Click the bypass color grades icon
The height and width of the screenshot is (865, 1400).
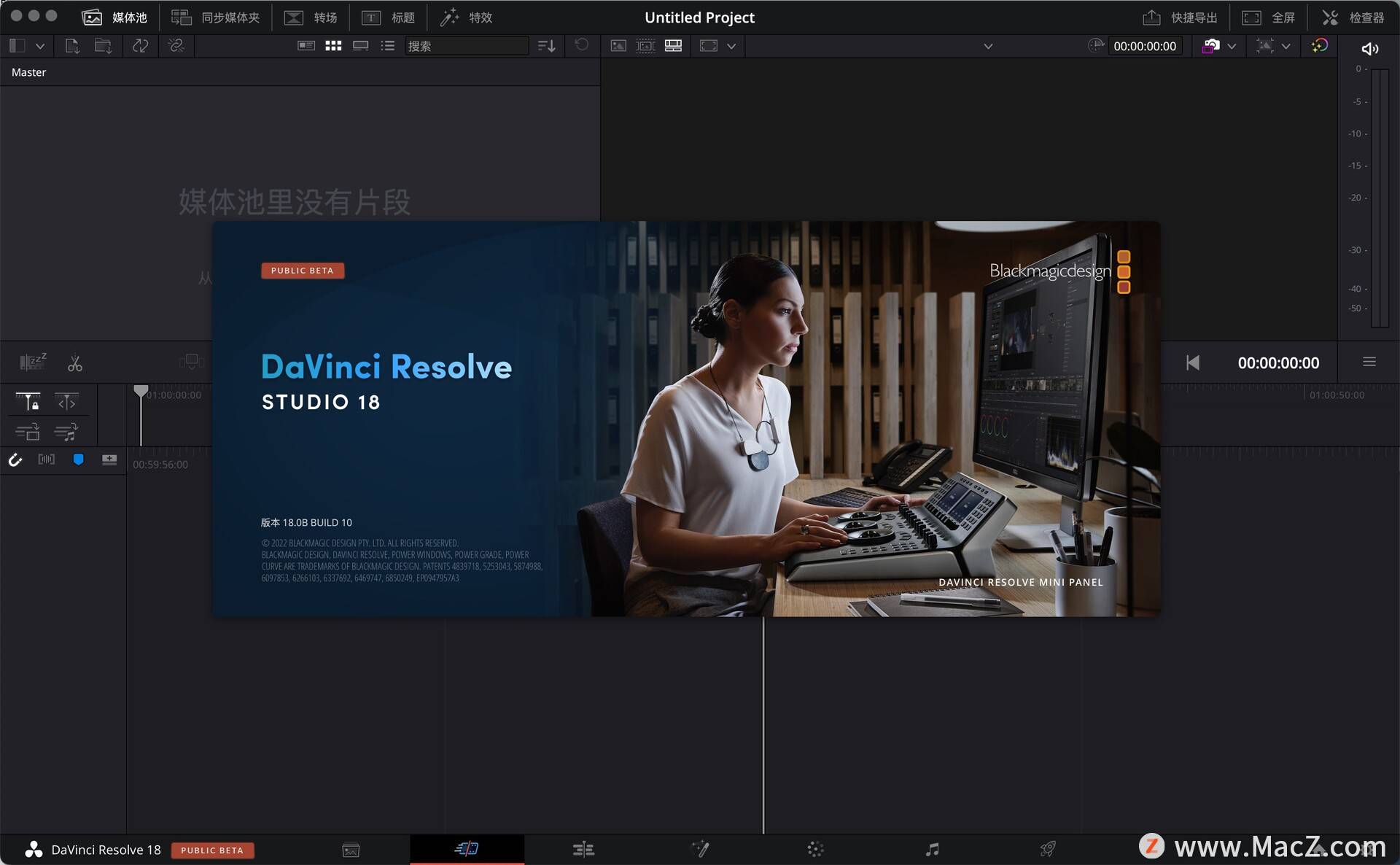(1210, 45)
